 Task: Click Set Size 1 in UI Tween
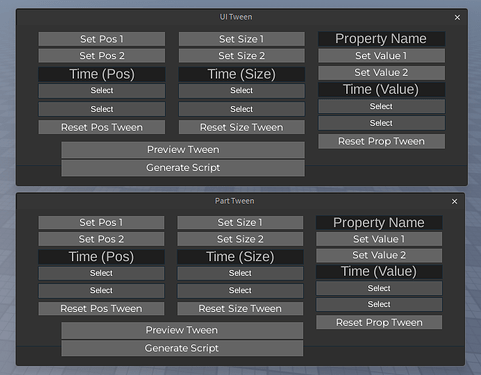pos(242,39)
